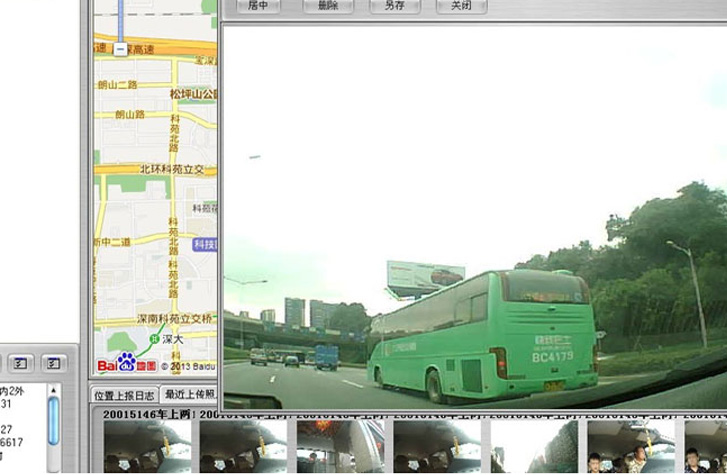Open the third thumbnail with red light

(x=340, y=446)
